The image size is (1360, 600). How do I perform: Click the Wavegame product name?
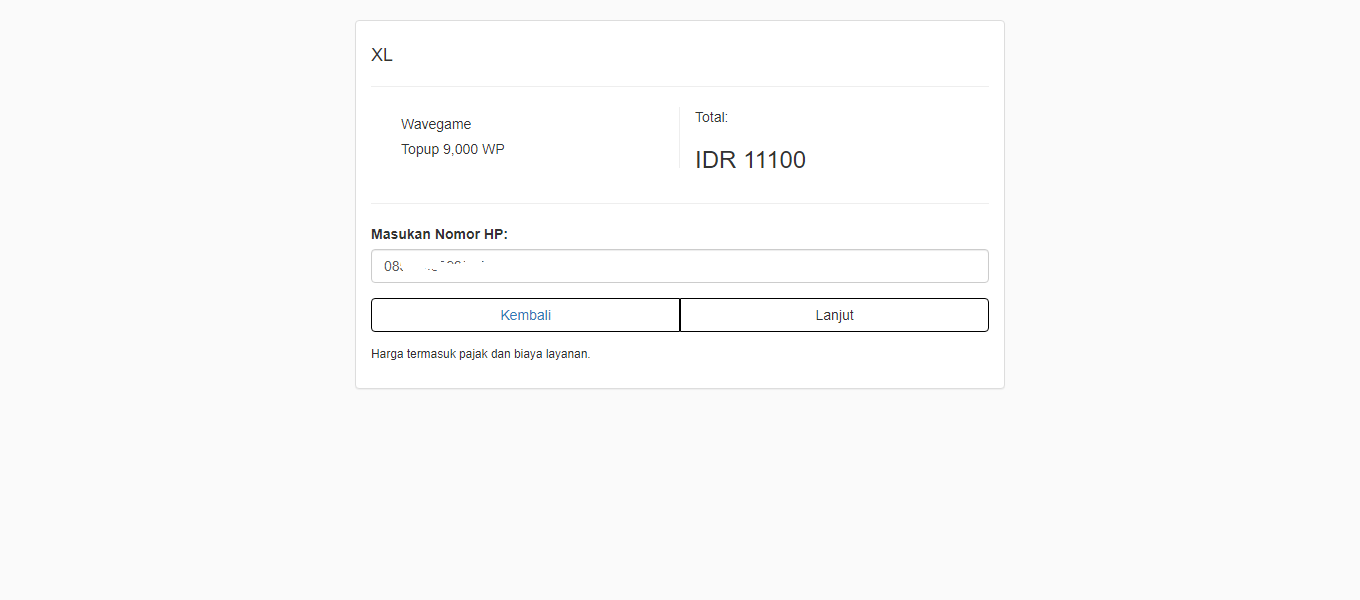coord(436,124)
